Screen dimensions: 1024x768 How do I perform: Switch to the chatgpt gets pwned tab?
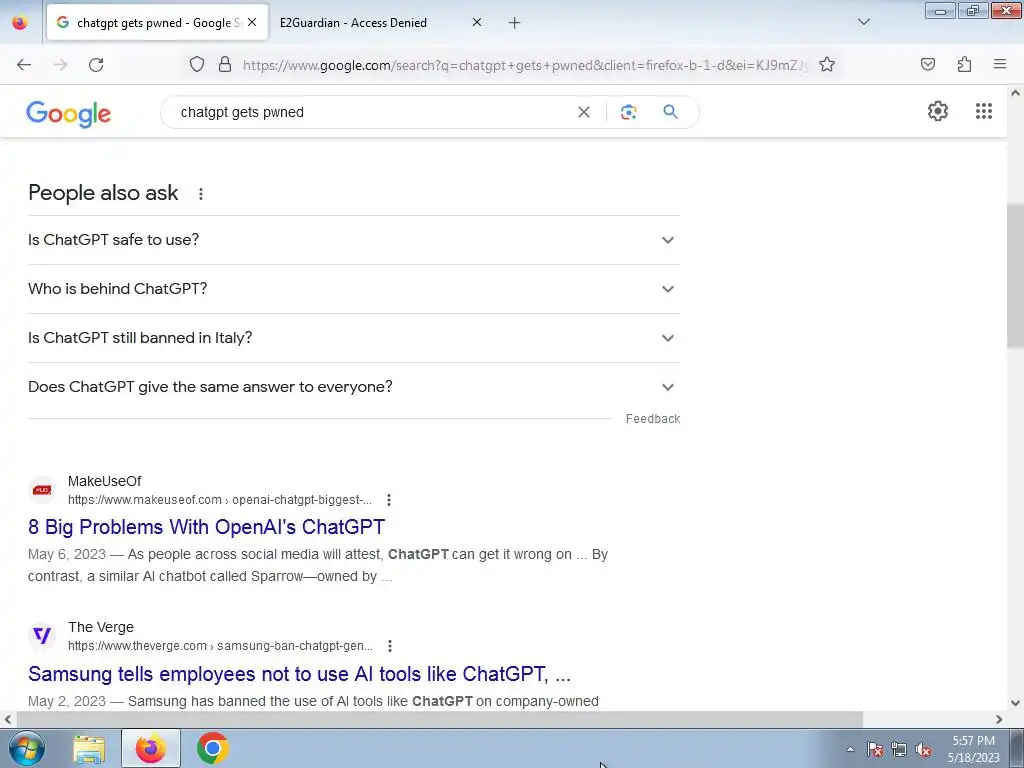click(x=157, y=22)
